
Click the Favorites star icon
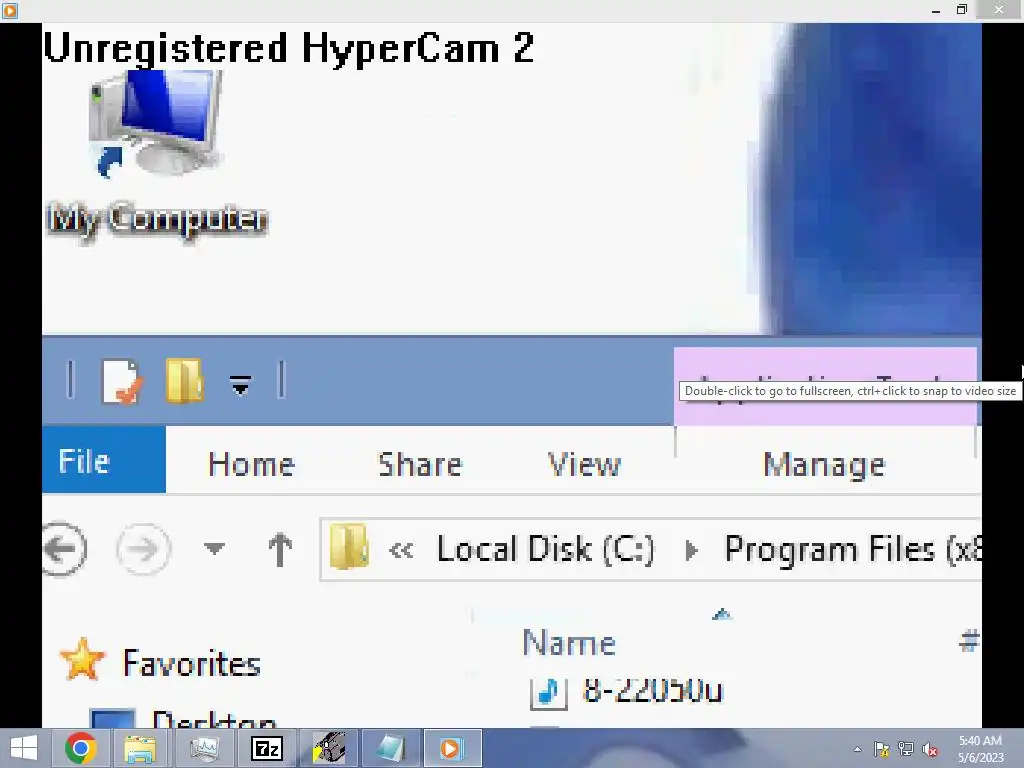click(82, 660)
